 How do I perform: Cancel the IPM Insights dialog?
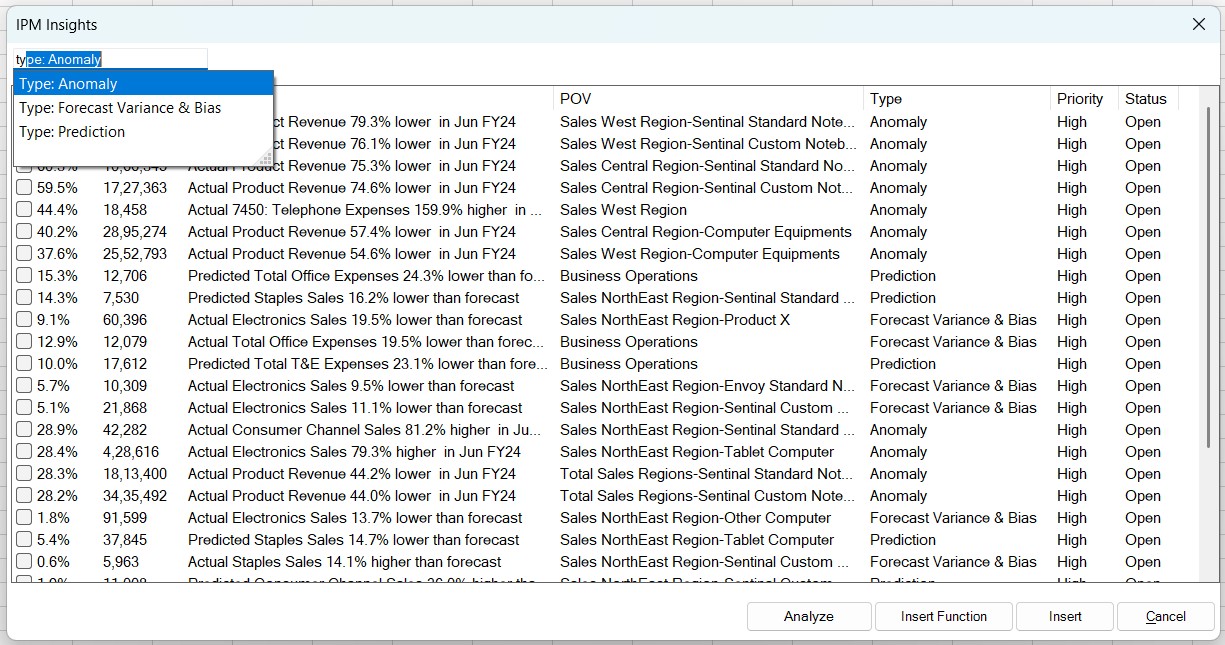click(x=1165, y=616)
